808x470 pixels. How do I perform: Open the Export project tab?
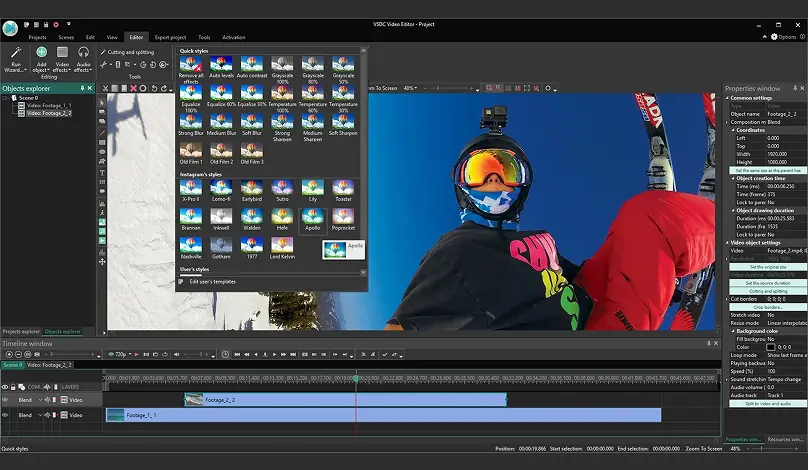click(170, 38)
